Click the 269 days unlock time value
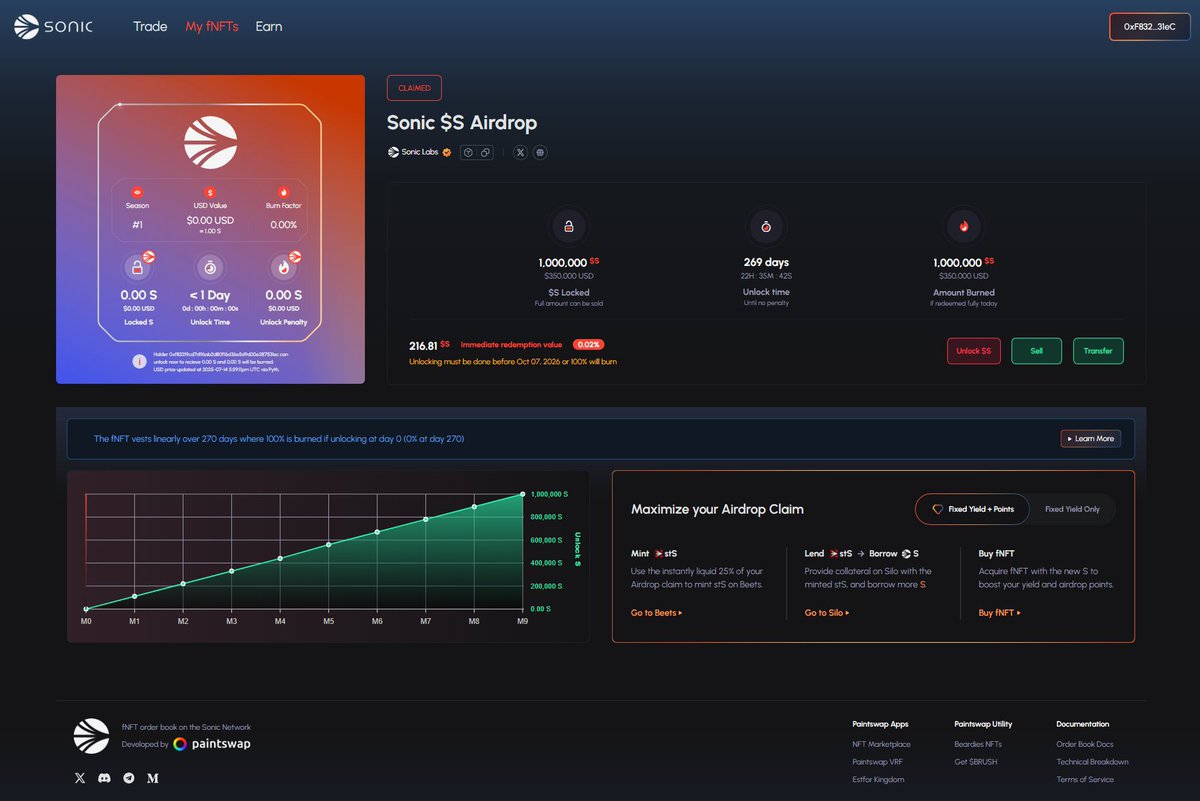This screenshot has width=1200, height=801. [766, 262]
